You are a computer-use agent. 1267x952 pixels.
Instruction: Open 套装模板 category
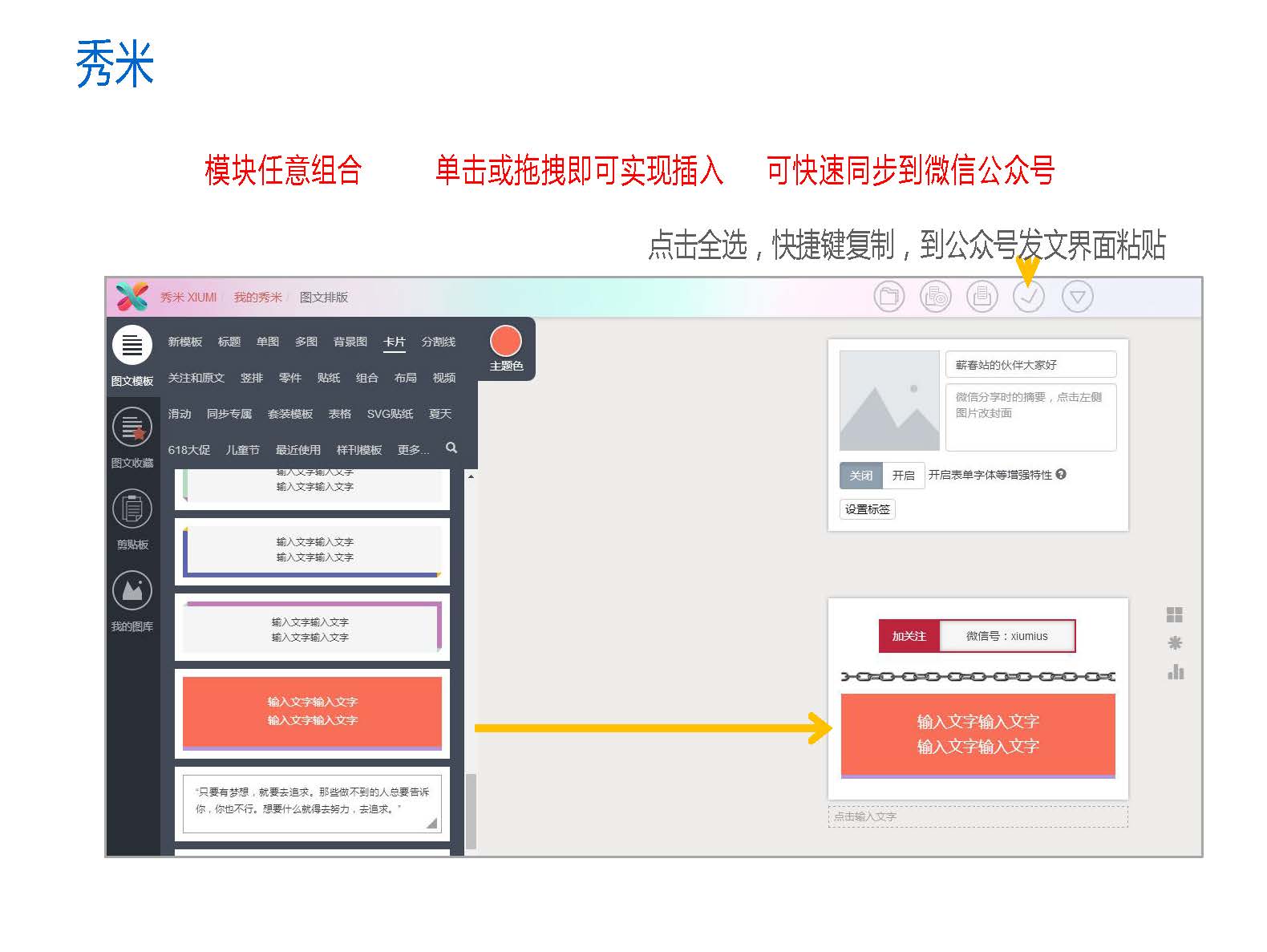pyautogui.click(x=290, y=414)
